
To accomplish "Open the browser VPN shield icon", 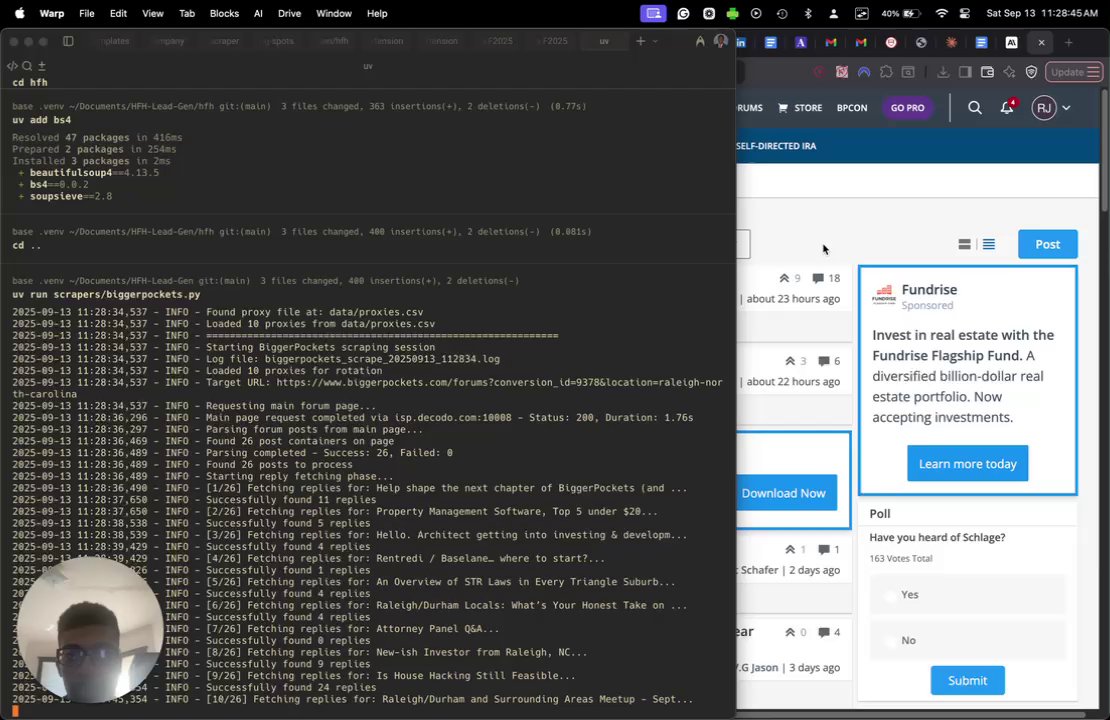I will coord(1031,72).
